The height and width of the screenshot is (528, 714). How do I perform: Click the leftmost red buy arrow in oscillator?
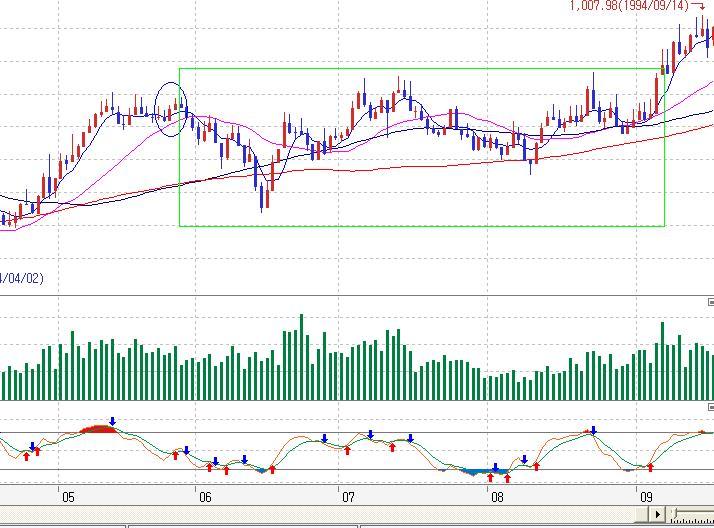click(x=26, y=456)
